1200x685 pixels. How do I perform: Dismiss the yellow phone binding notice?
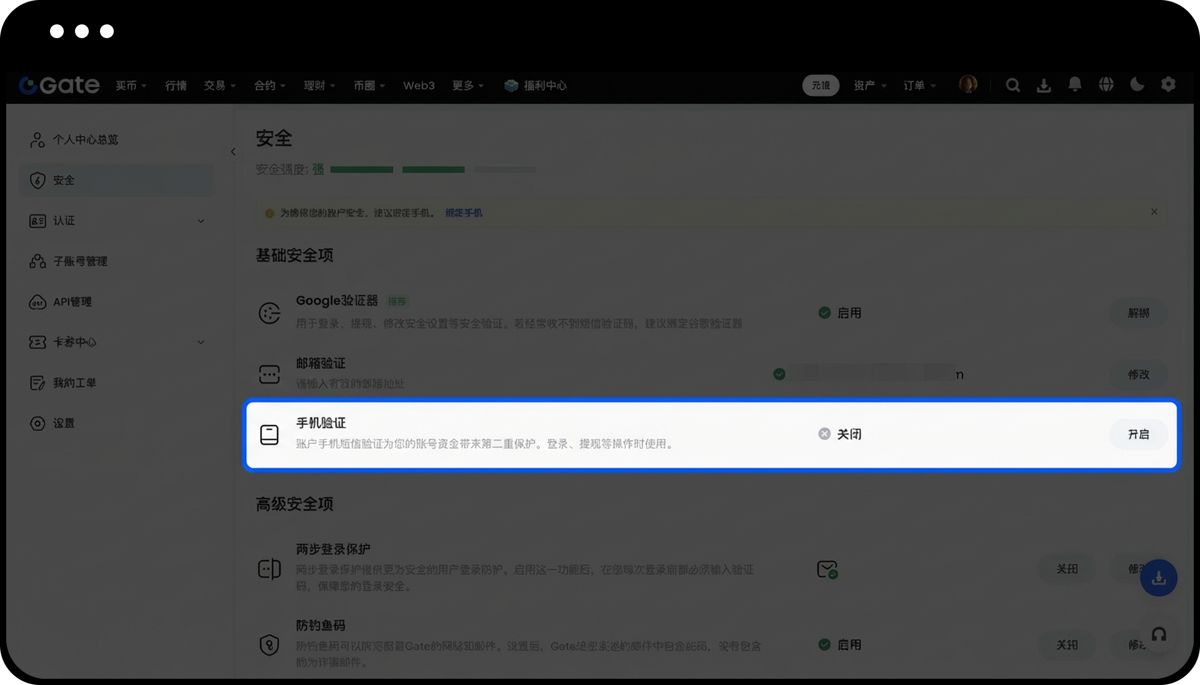[x=1154, y=212]
